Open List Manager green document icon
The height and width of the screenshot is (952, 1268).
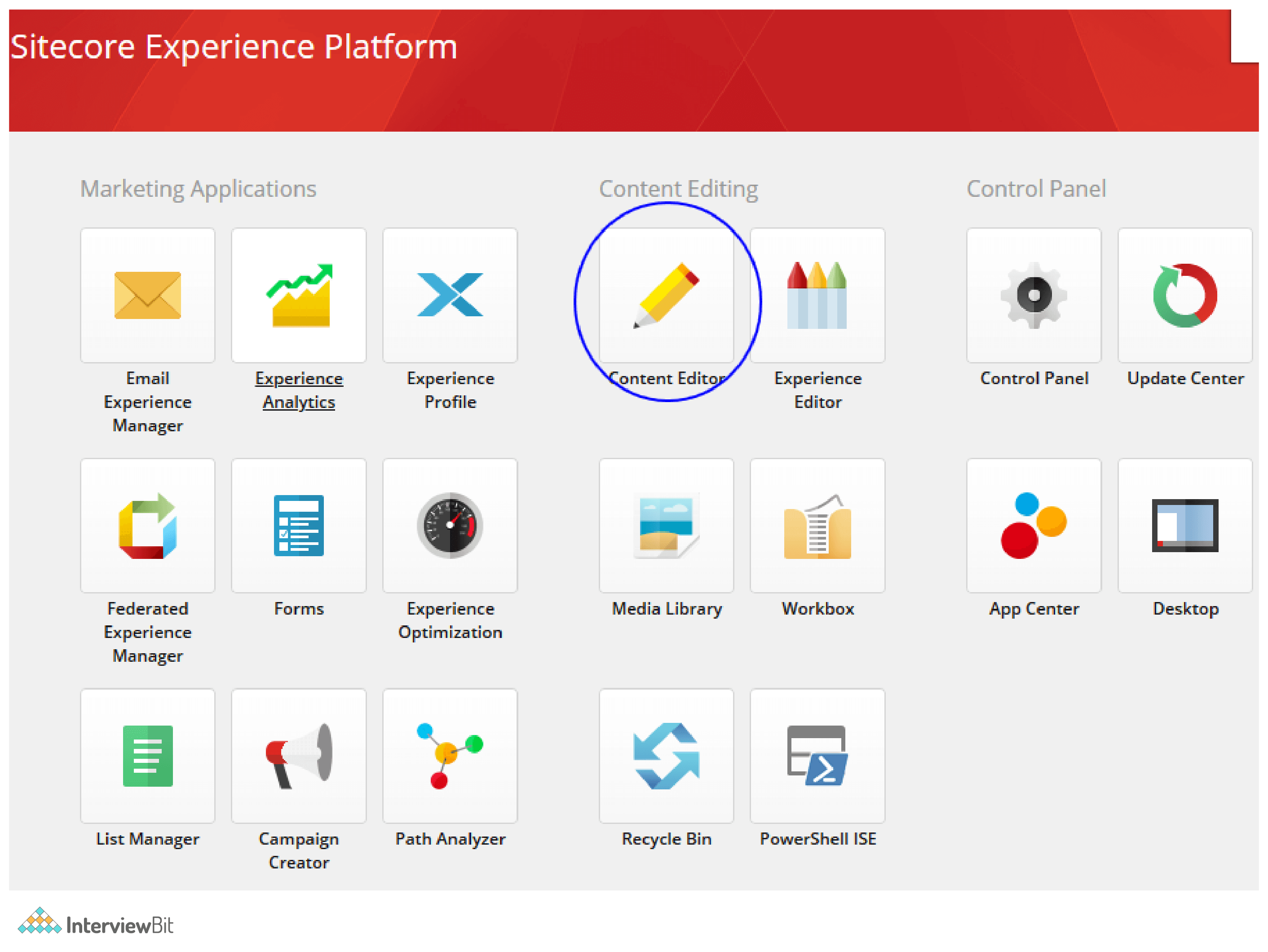(x=148, y=756)
